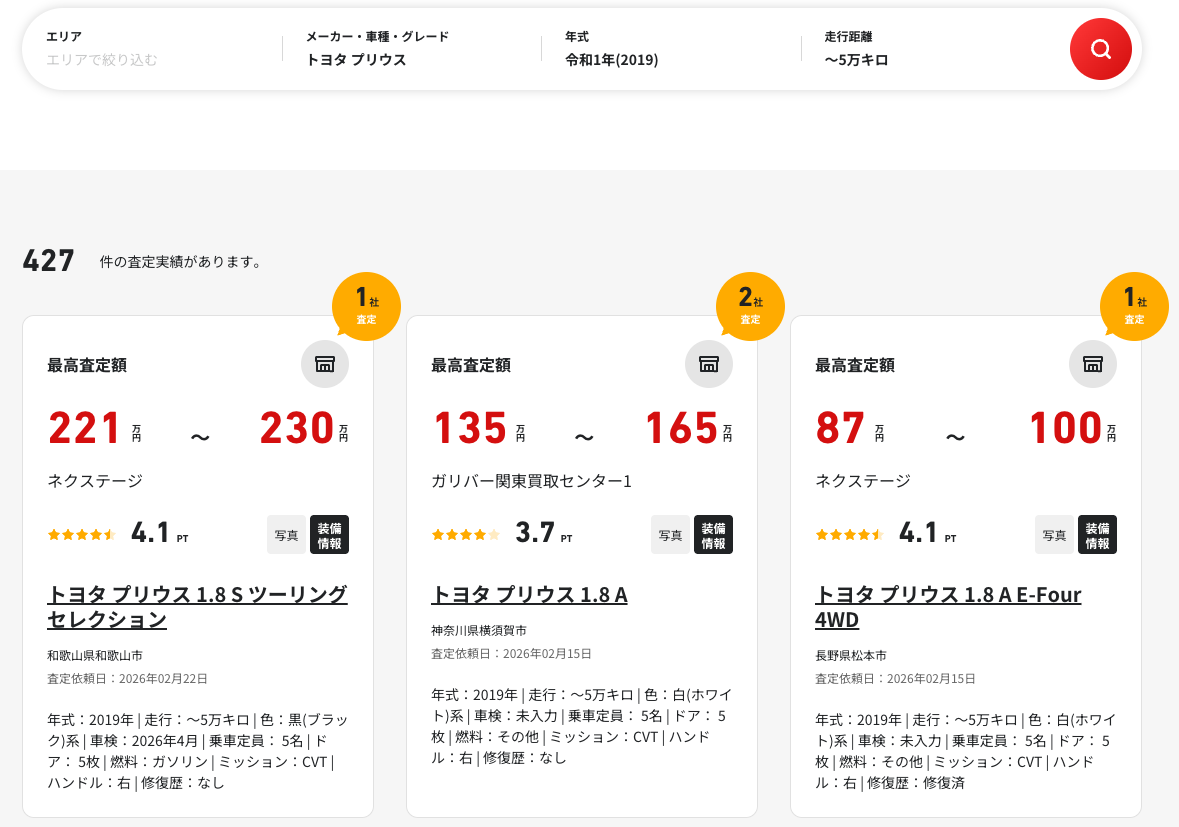This screenshot has height=827, width=1179.
Task: Click 1社査定 badge on first card
Action: [x=366, y=306]
